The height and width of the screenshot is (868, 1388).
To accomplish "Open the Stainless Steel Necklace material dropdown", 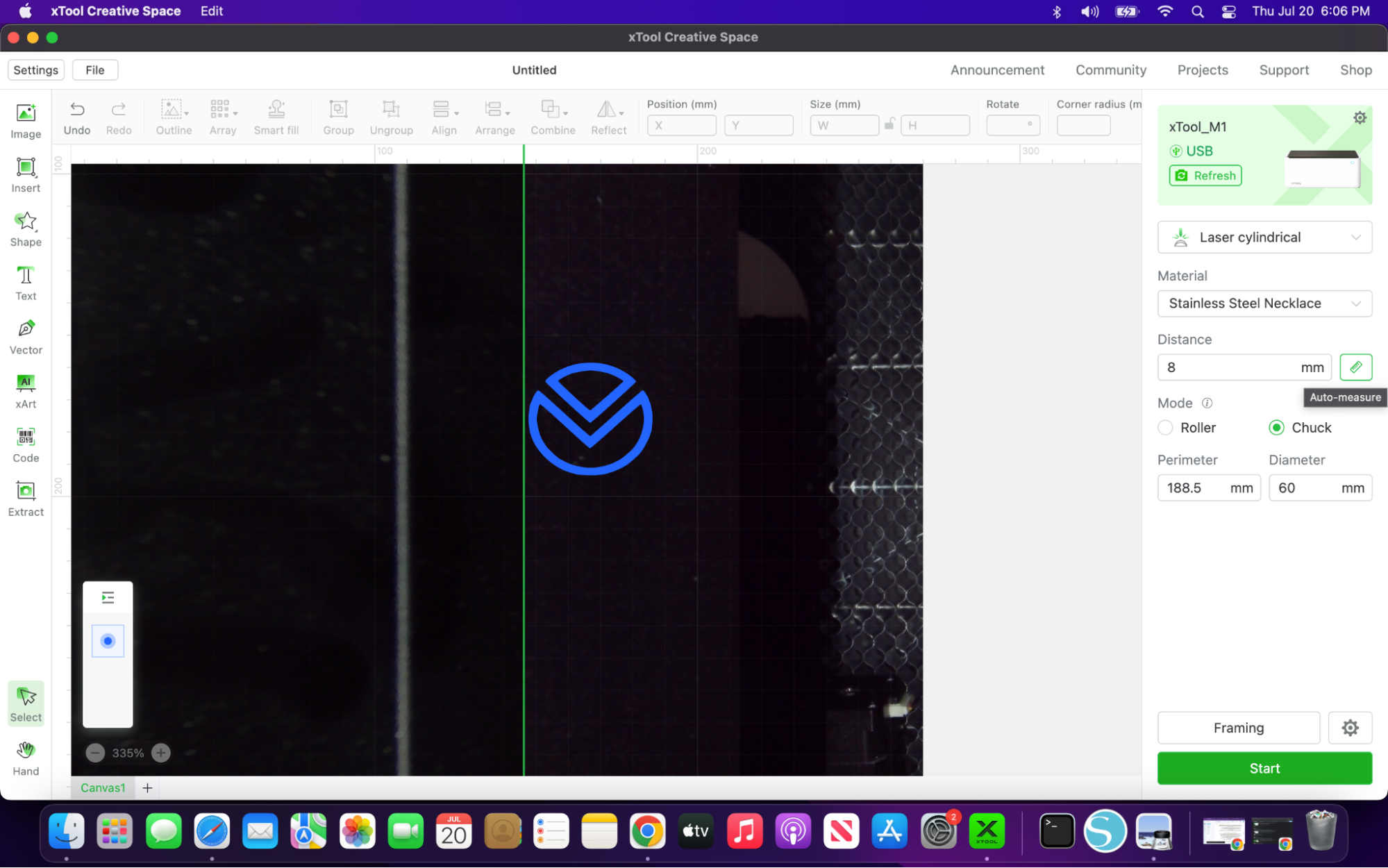I will click(1264, 303).
